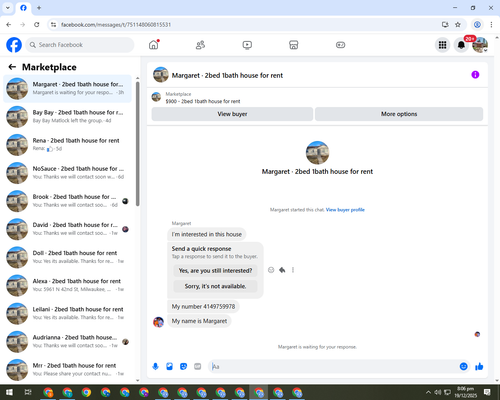Open a new browser tab
Image resolution: width=500 pixels, height=400 pixels.
[39, 8]
